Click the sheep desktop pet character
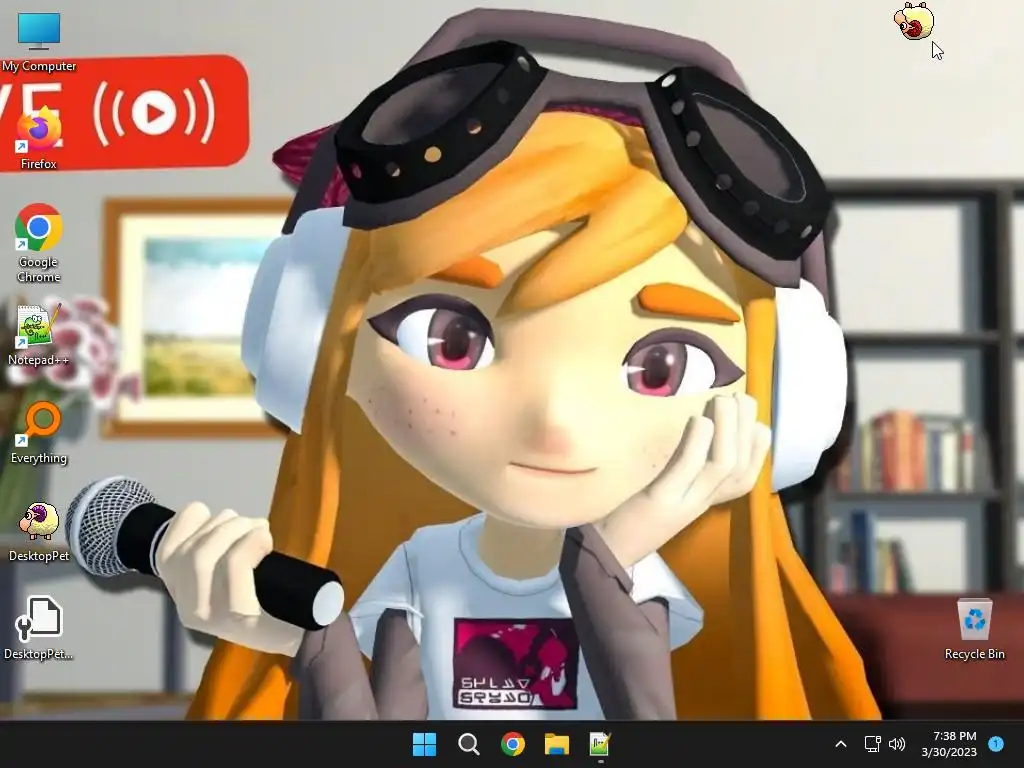 click(914, 21)
